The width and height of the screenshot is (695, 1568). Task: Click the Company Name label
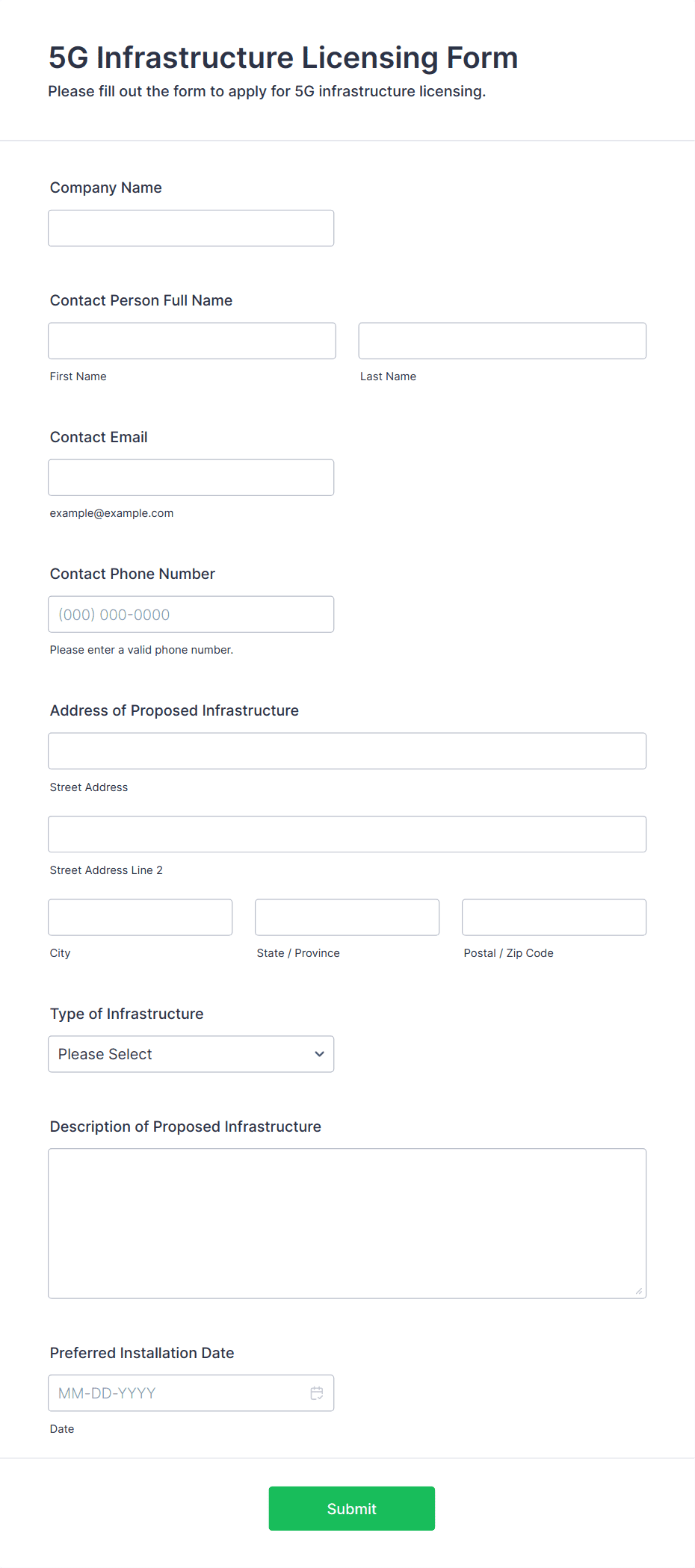(106, 188)
